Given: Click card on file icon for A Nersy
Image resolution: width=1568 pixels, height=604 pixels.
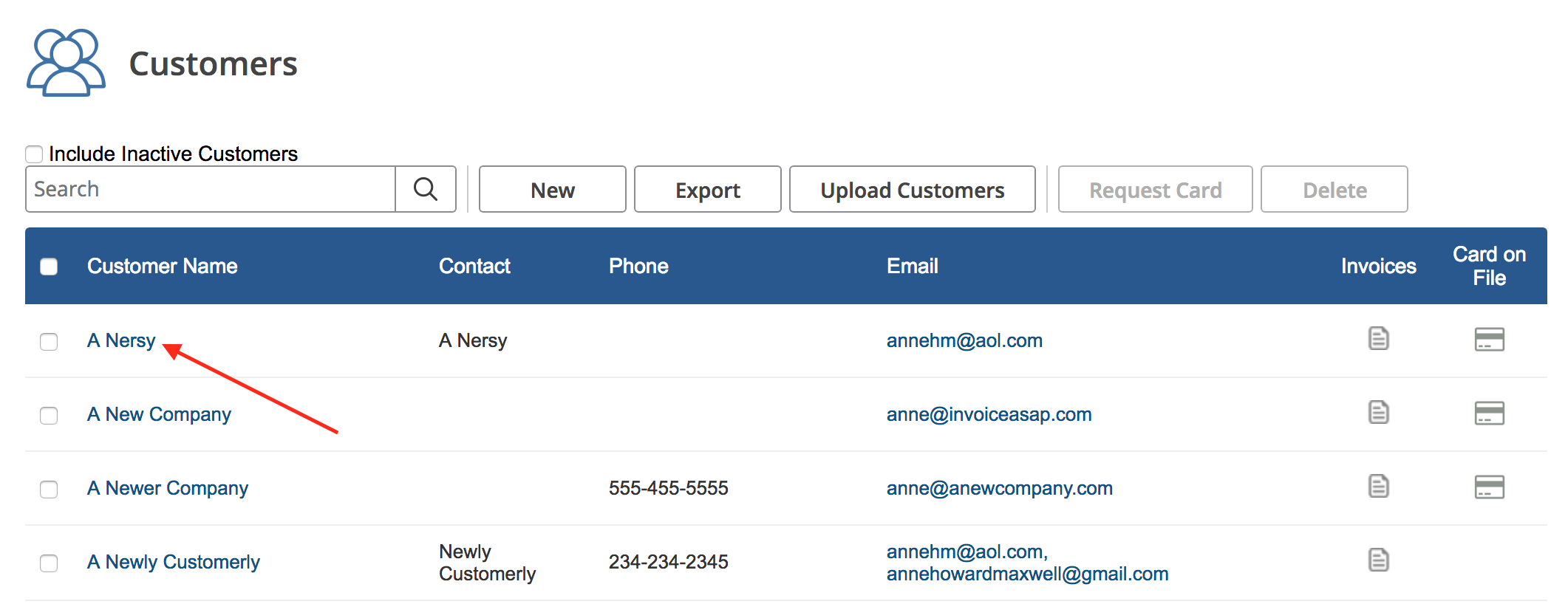Looking at the screenshot, I should (x=1489, y=340).
